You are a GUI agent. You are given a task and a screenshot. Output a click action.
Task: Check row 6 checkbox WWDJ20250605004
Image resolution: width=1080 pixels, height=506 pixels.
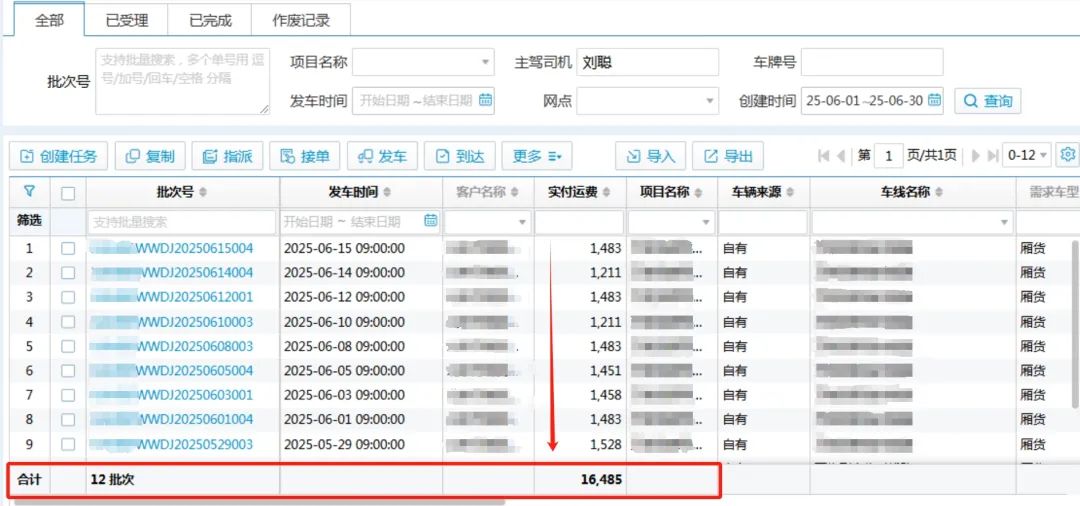[68, 370]
